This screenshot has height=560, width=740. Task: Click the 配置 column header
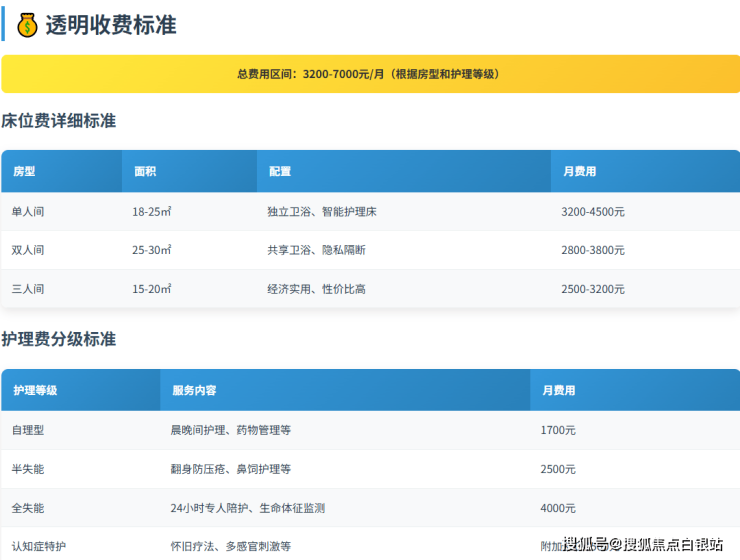[x=280, y=171]
